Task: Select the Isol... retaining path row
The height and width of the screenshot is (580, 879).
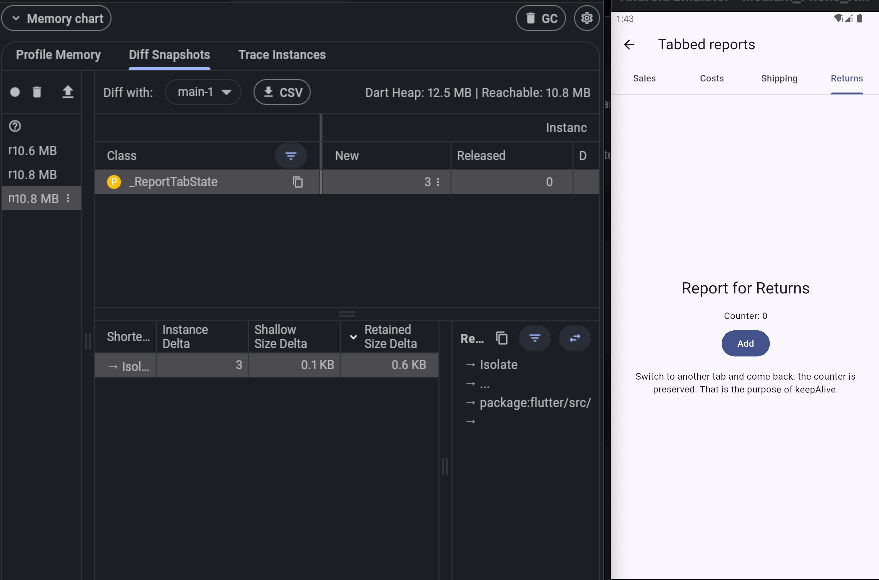Action: (266, 365)
